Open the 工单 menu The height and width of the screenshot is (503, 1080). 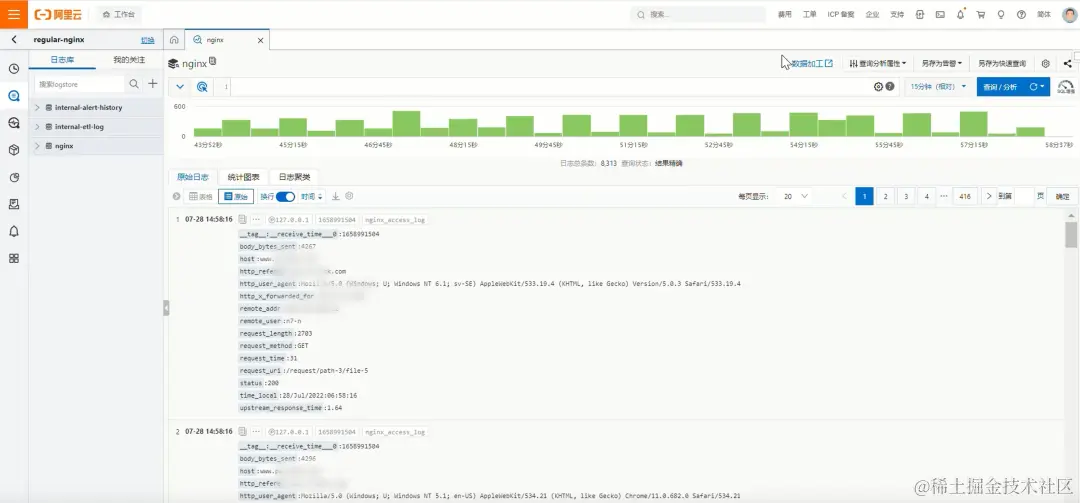click(x=809, y=14)
